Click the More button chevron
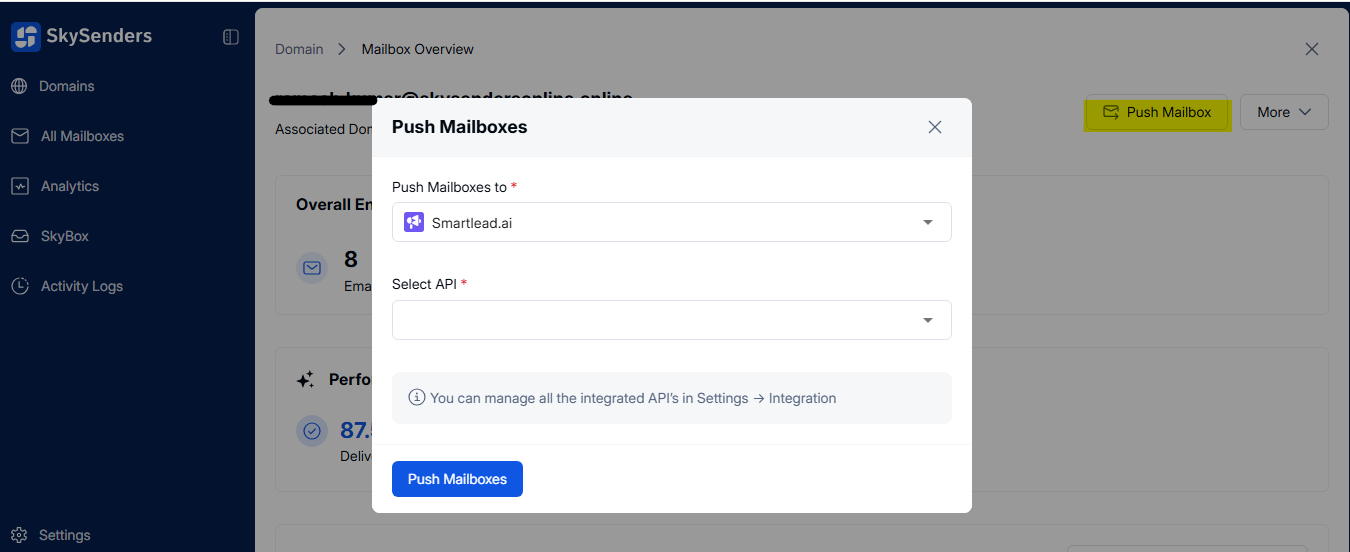The width and height of the screenshot is (1350, 552). [x=1305, y=112]
